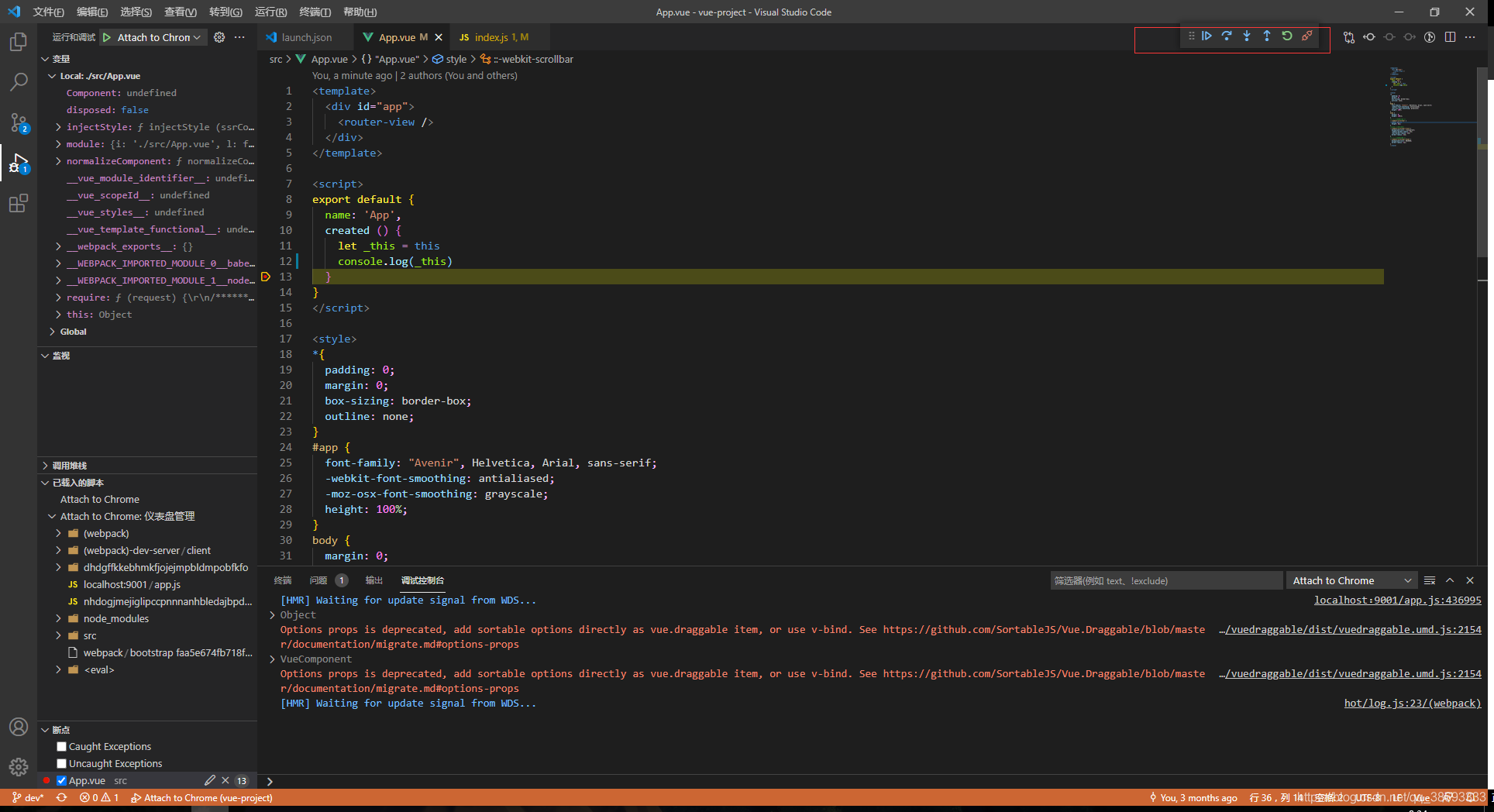Viewport: 1494px width, 812px height.
Task: Open the Source Control view showing 2 changes
Action: [19, 122]
